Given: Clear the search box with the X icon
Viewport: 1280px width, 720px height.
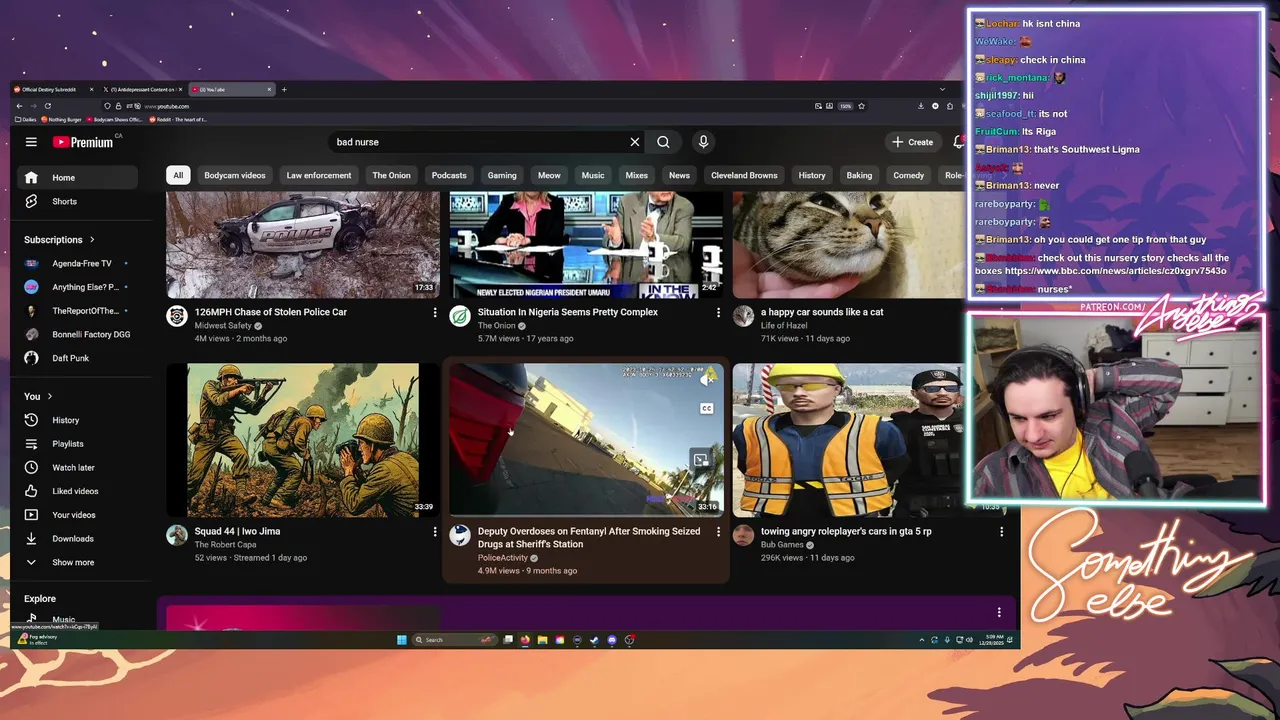Looking at the screenshot, I should tap(634, 142).
